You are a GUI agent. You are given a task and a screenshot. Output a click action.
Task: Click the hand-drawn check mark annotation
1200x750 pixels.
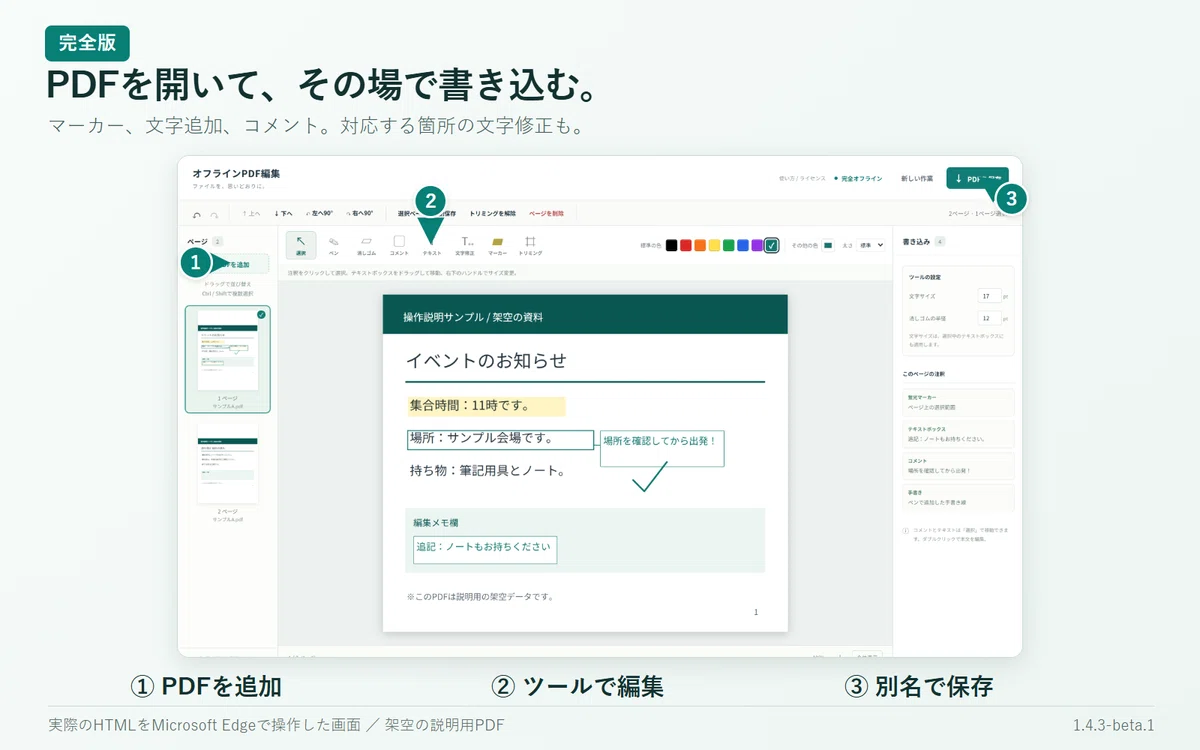point(649,478)
